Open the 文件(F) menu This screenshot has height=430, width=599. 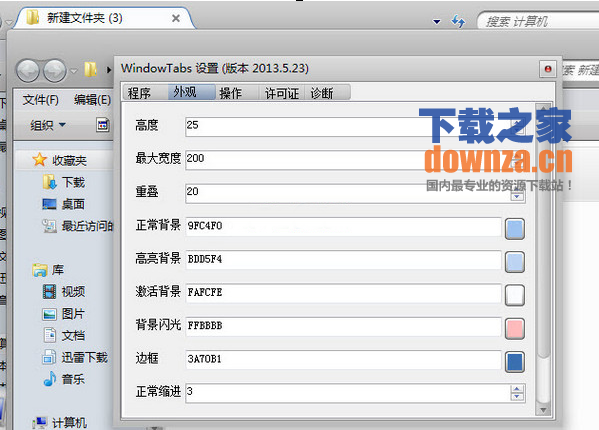coord(40,100)
